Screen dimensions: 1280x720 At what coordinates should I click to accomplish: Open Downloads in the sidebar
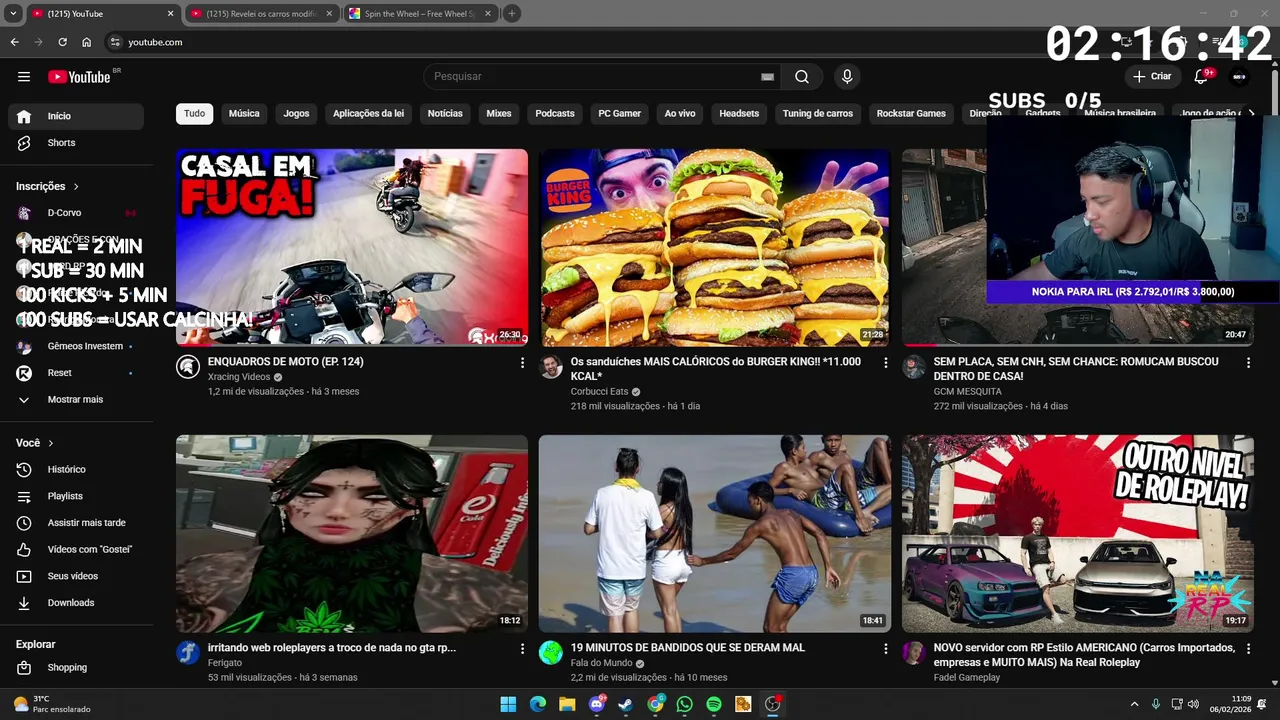(76, 603)
